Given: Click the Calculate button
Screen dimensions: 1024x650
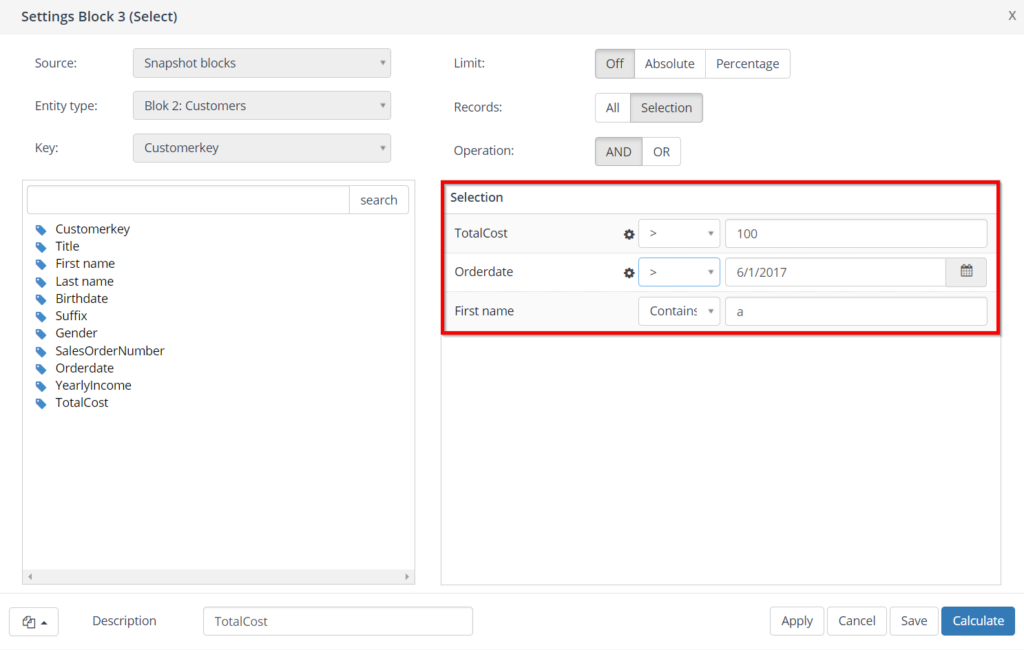Looking at the screenshot, I should click(978, 621).
